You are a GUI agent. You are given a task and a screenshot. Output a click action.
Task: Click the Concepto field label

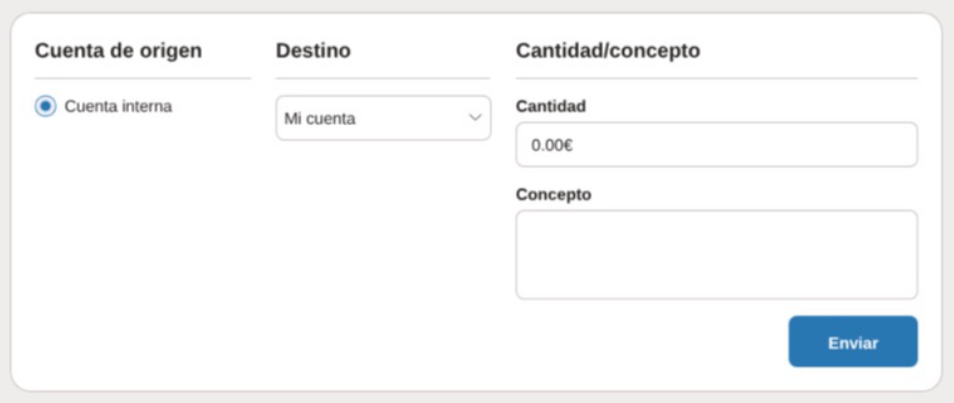554,194
